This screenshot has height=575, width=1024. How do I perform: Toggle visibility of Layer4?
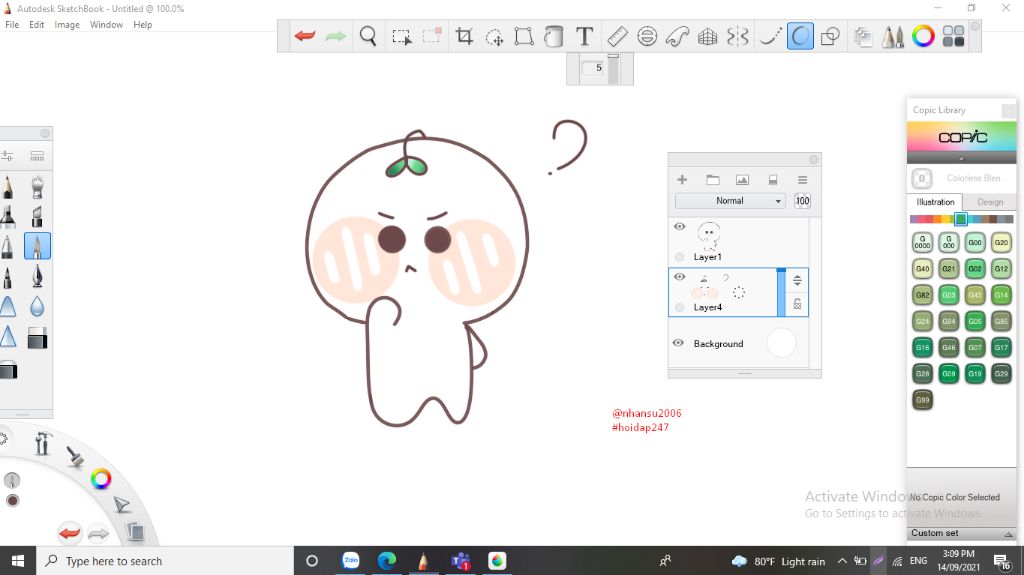pos(680,277)
